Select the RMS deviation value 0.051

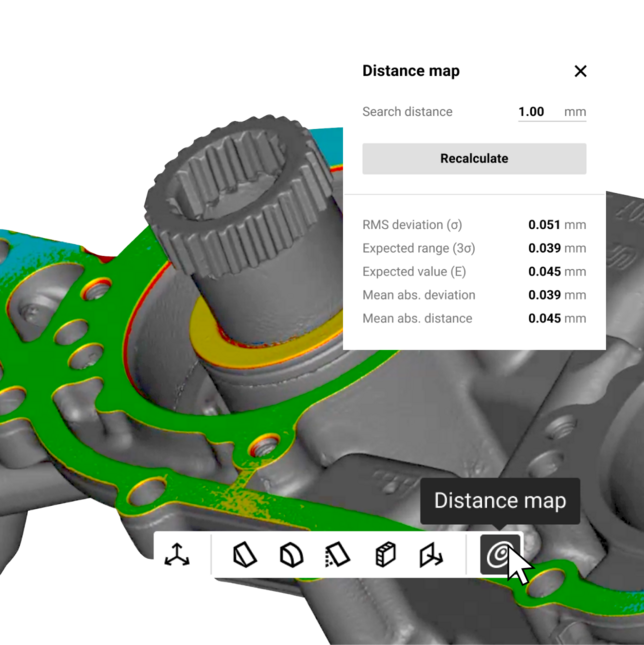[x=544, y=225]
